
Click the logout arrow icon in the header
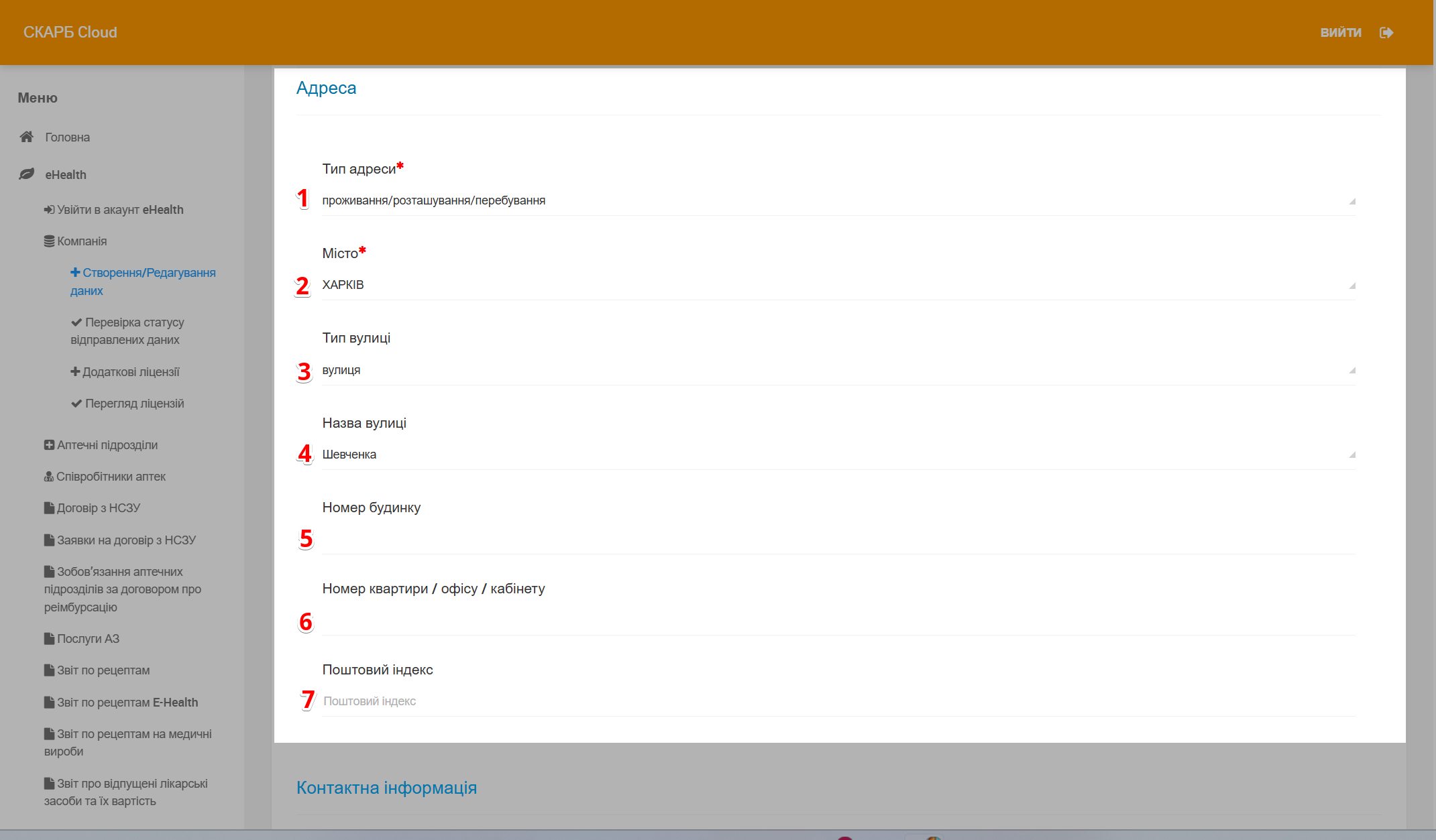[1386, 33]
